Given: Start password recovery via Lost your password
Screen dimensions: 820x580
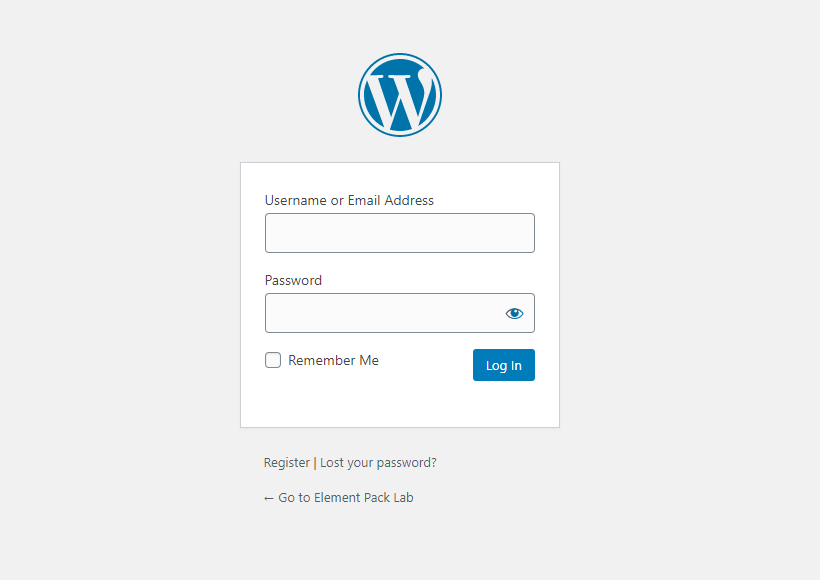Looking at the screenshot, I should 378,463.
